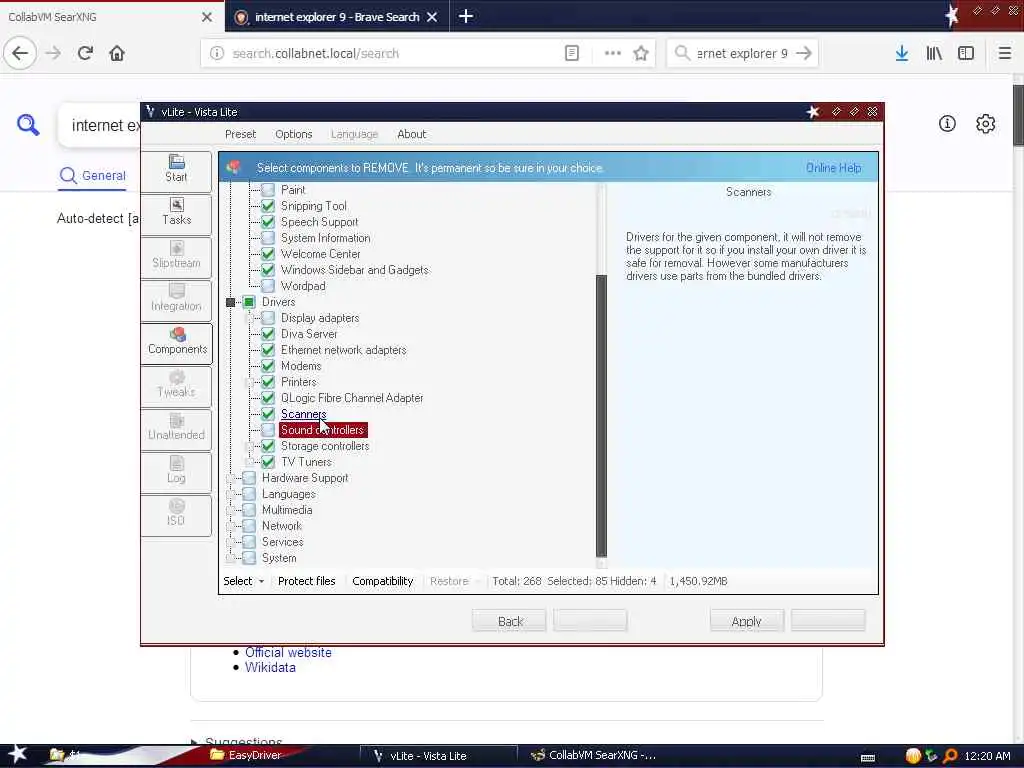The image size is (1024, 768).
Task: Uncheck the Speech Support checkbox
Action: pyautogui.click(x=268, y=222)
